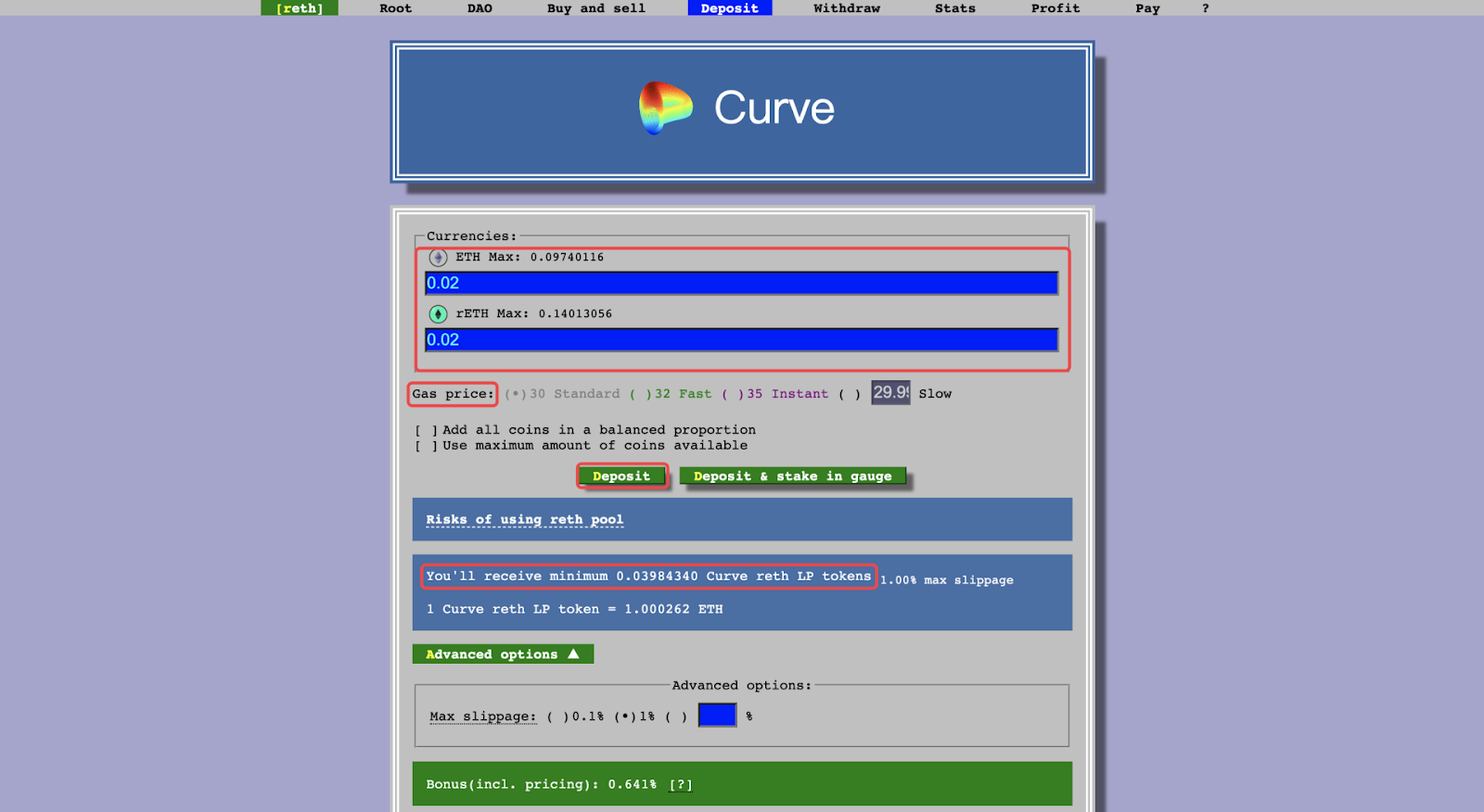Collapse the Advanced options section
Screen dimensions: 1484x812
pyautogui.click(x=503, y=654)
